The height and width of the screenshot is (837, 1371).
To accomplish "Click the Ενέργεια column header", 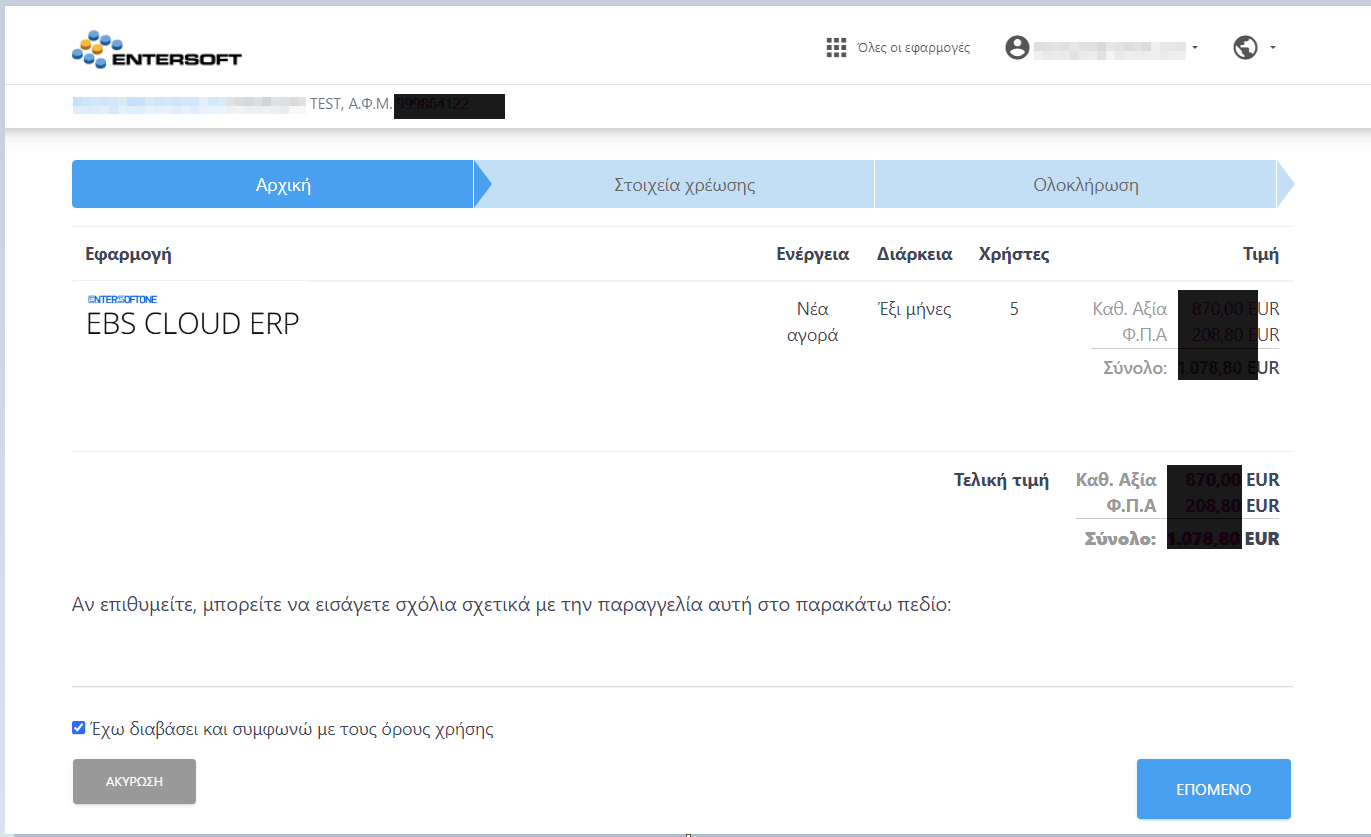I will [x=813, y=254].
